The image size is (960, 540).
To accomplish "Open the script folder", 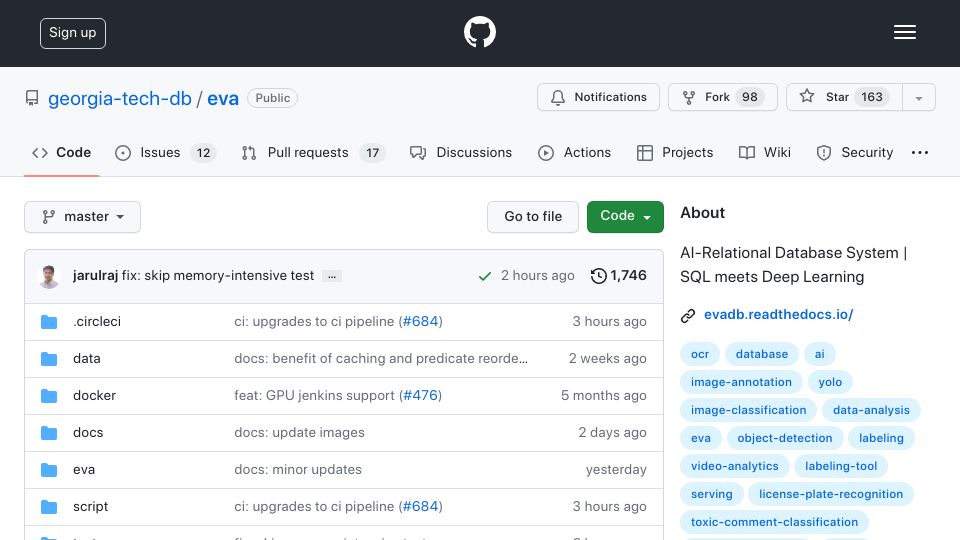I will [91, 507].
